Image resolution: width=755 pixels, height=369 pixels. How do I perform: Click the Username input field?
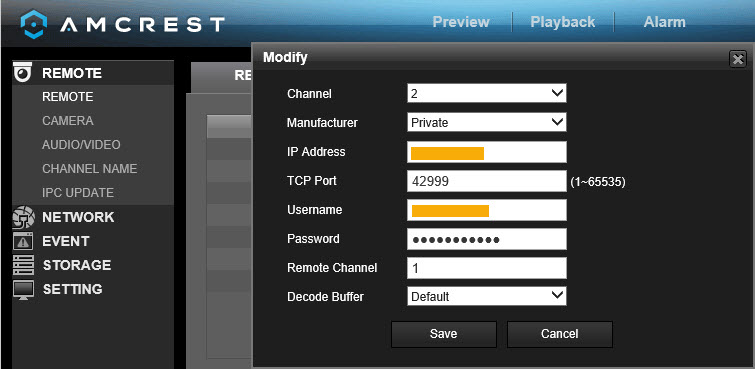(486, 210)
